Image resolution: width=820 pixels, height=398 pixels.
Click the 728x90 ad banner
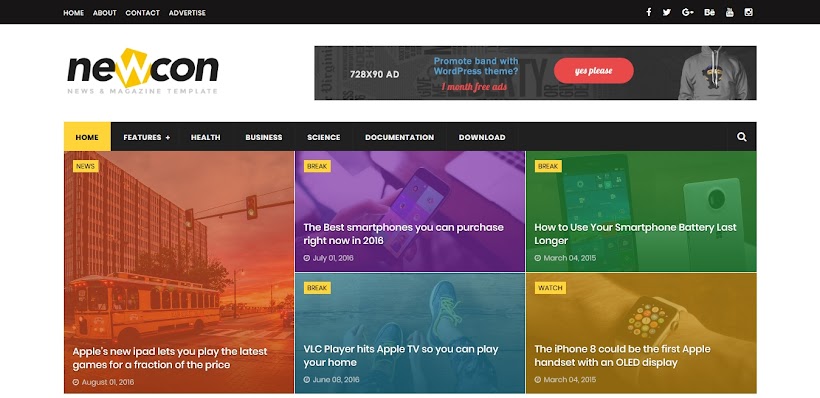tap(535, 73)
